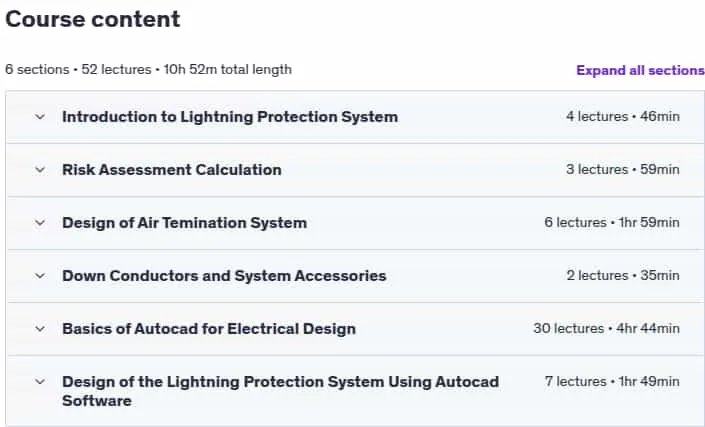Click the 6 lectures • 1hr 59min label
The width and height of the screenshot is (705, 427).
click(612, 222)
